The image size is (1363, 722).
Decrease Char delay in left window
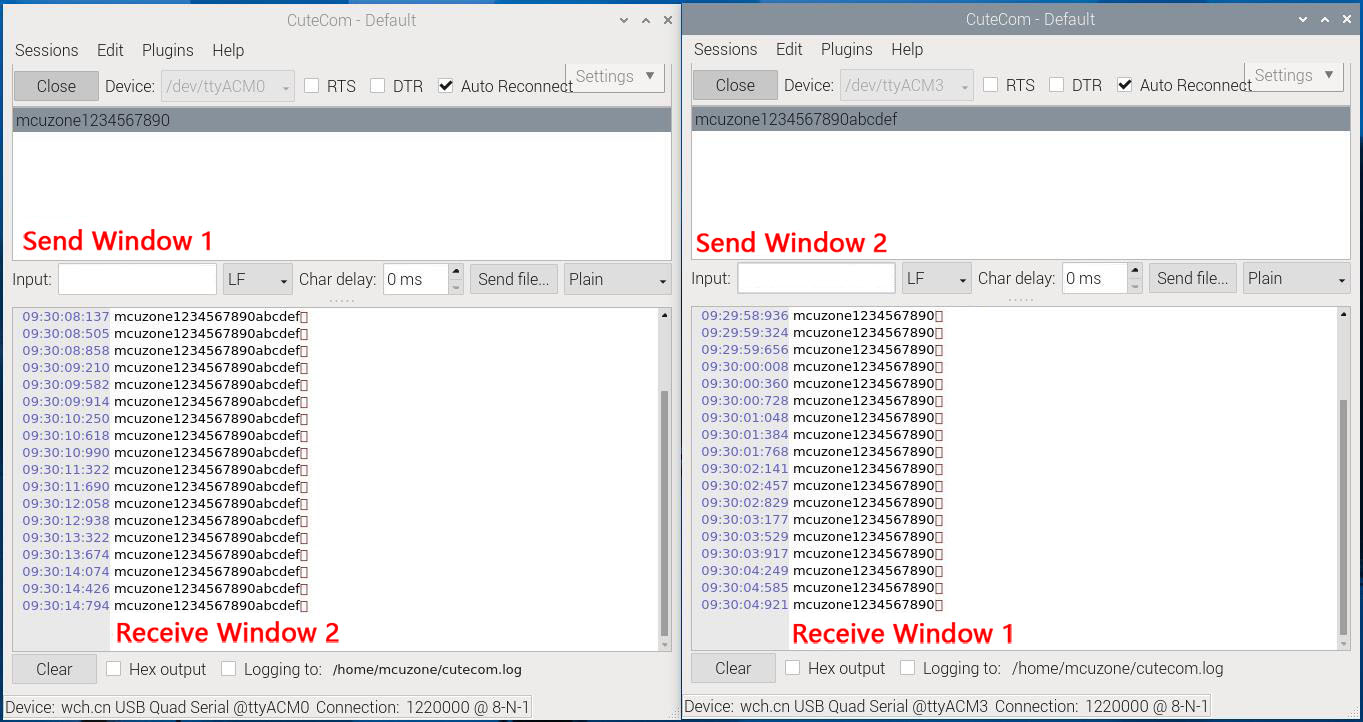pyautogui.click(x=456, y=287)
